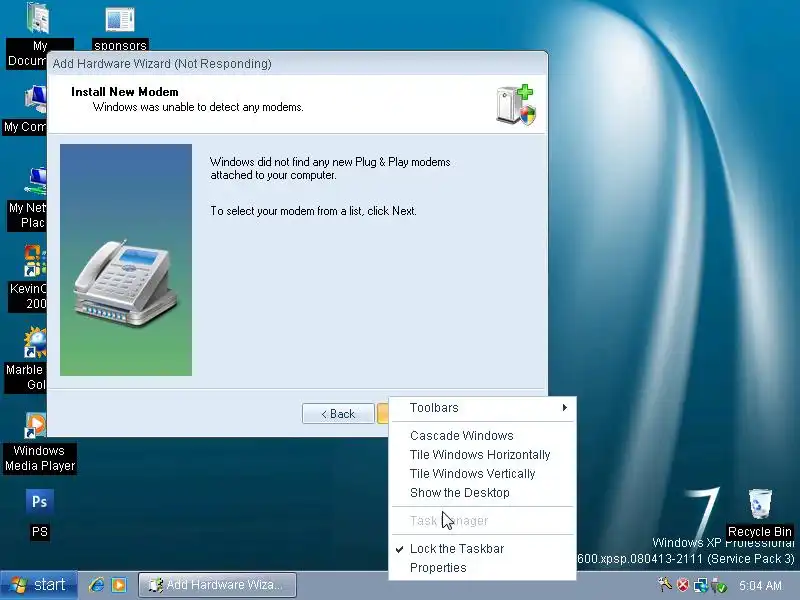The height and width of the screenshot is (600, 800).
Task: Click the telephone modem illustration
Action: 126,282
